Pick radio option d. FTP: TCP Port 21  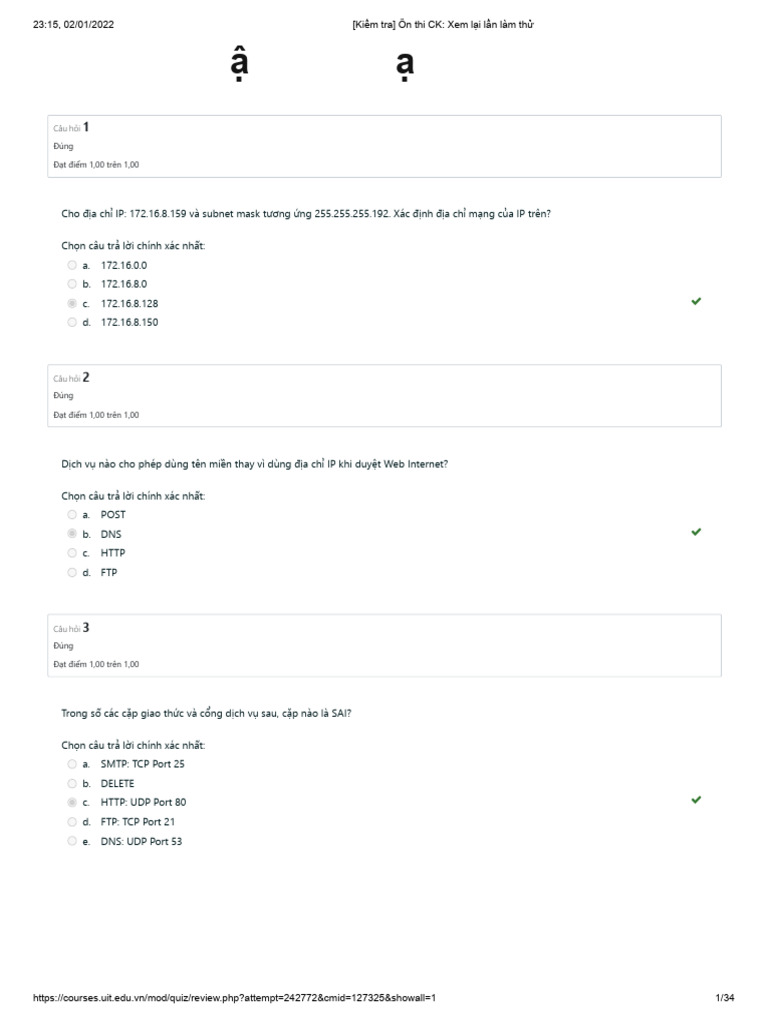(72, 822)
